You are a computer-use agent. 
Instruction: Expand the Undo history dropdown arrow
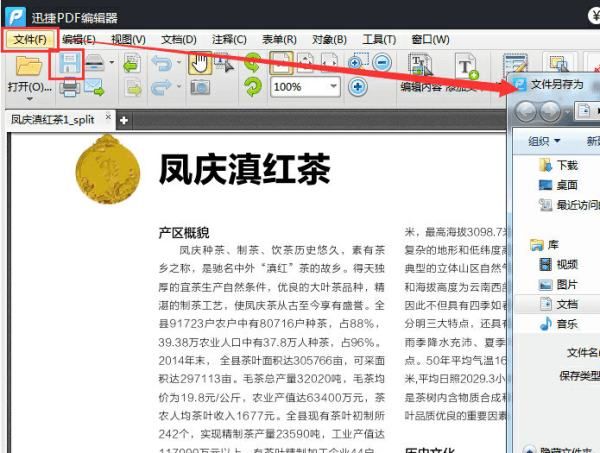point(179,62)
